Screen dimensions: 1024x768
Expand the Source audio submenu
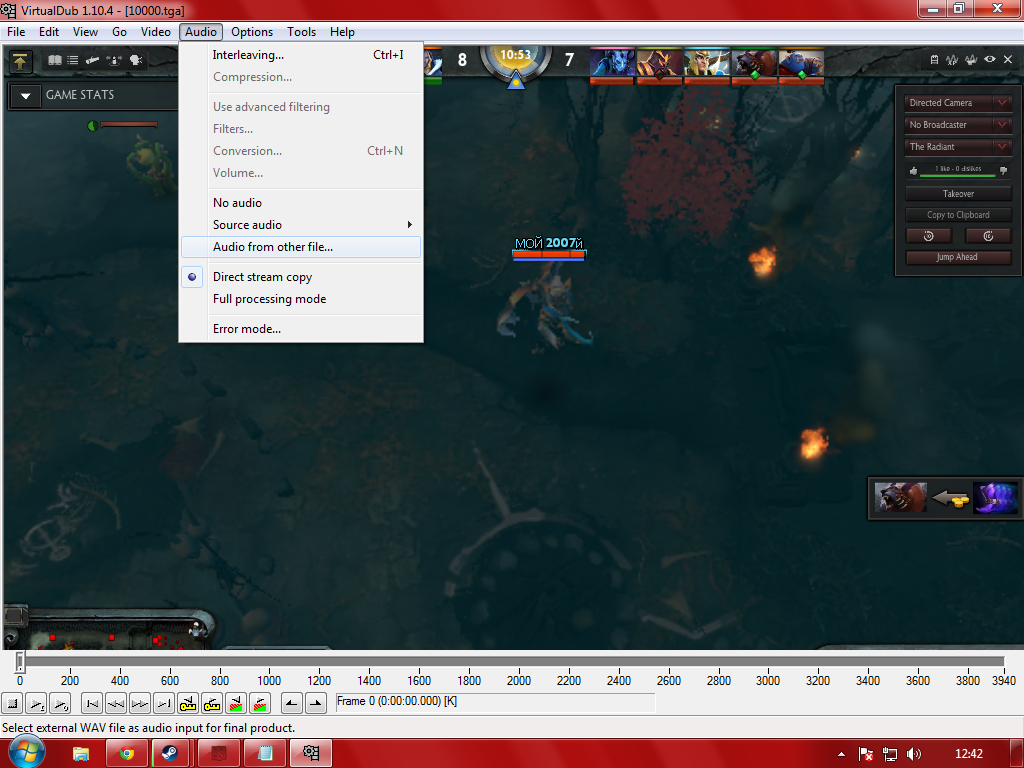(x=300, y=225)
